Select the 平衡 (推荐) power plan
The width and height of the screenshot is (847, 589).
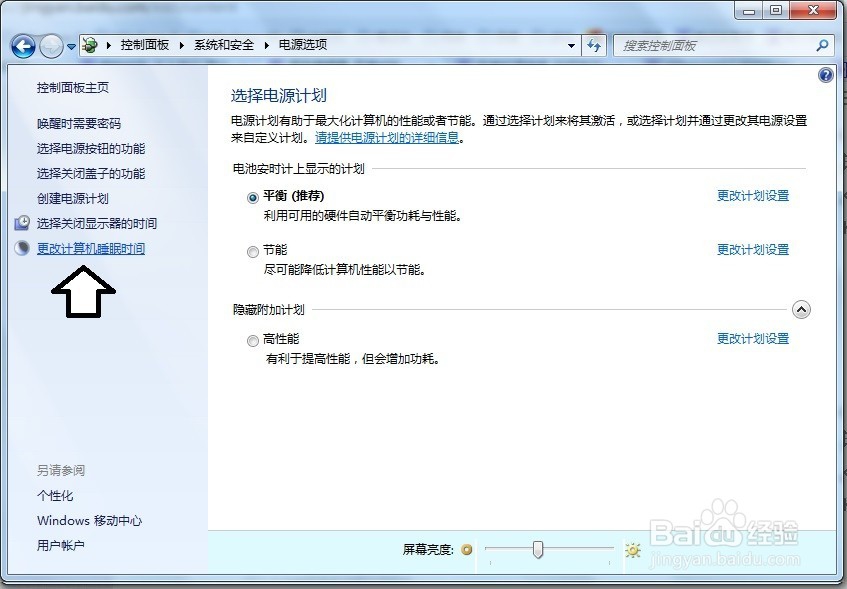pos(253,197)
